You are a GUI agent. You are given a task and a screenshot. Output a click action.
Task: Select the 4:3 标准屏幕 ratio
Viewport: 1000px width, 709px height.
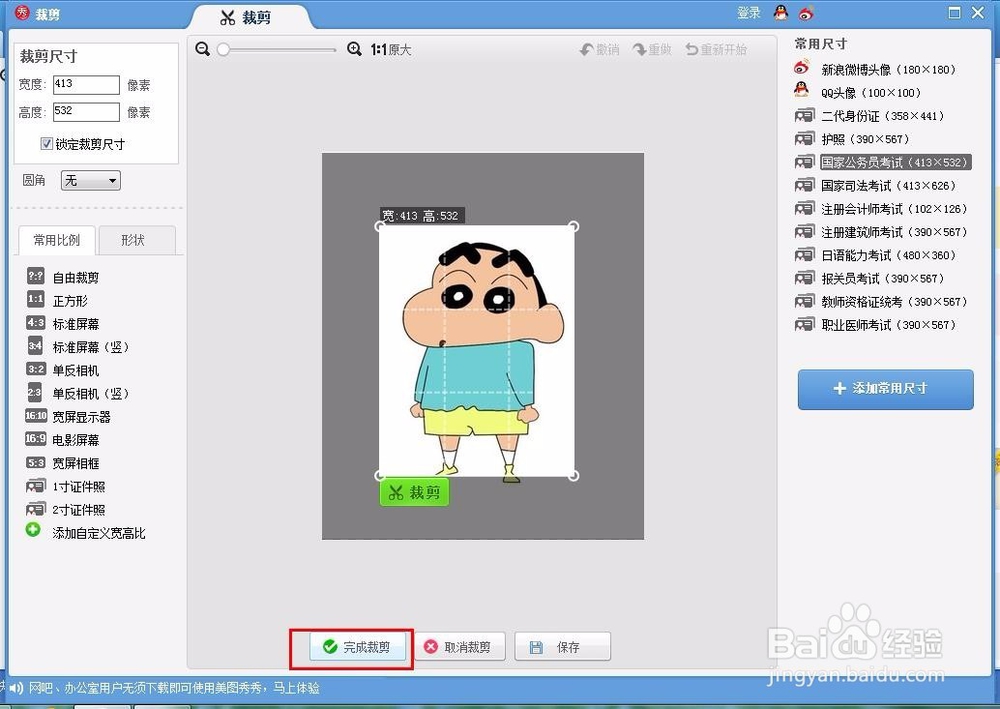point(62,324)
